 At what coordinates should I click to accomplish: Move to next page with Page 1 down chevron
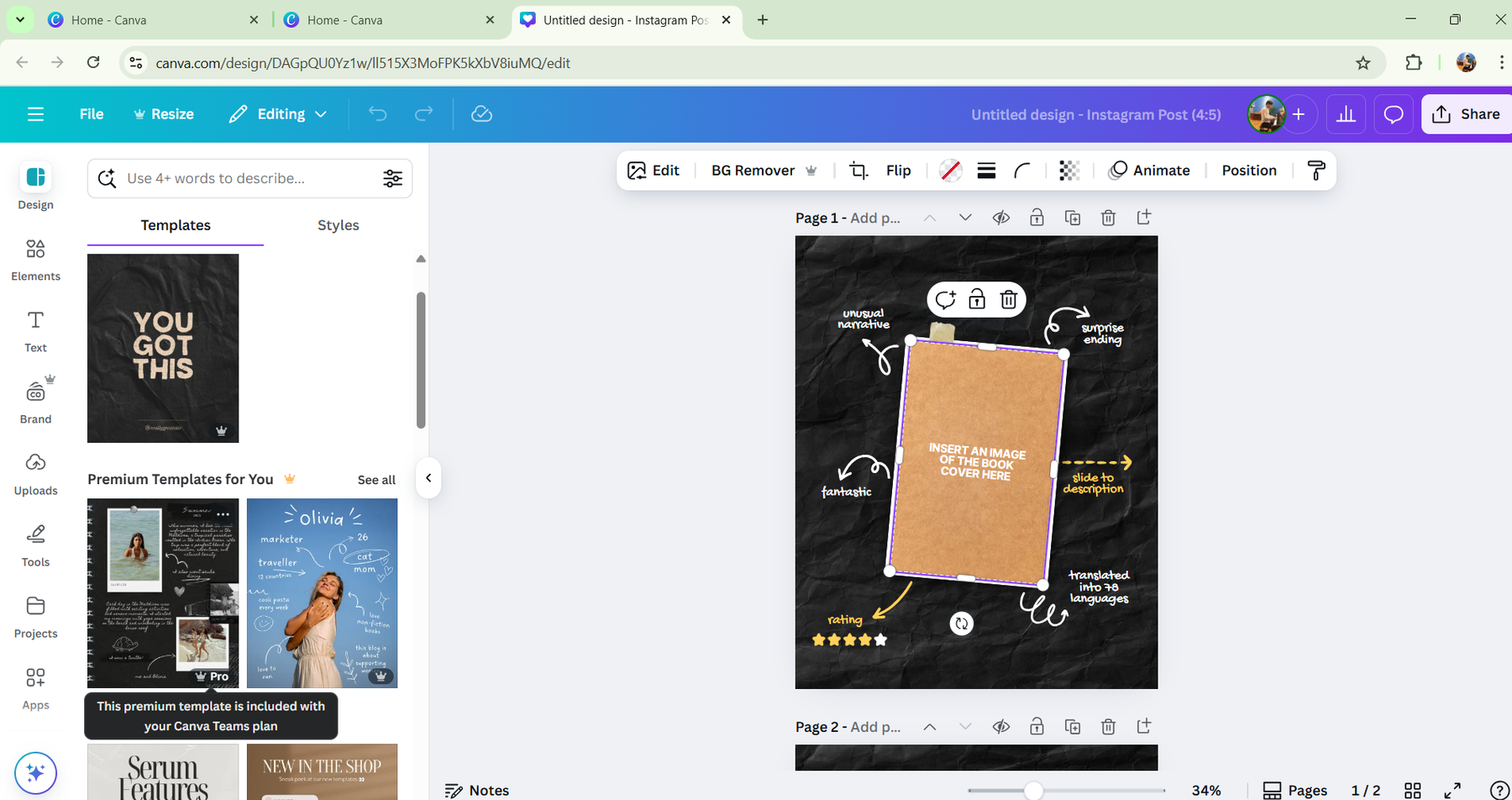click(965, 218)
